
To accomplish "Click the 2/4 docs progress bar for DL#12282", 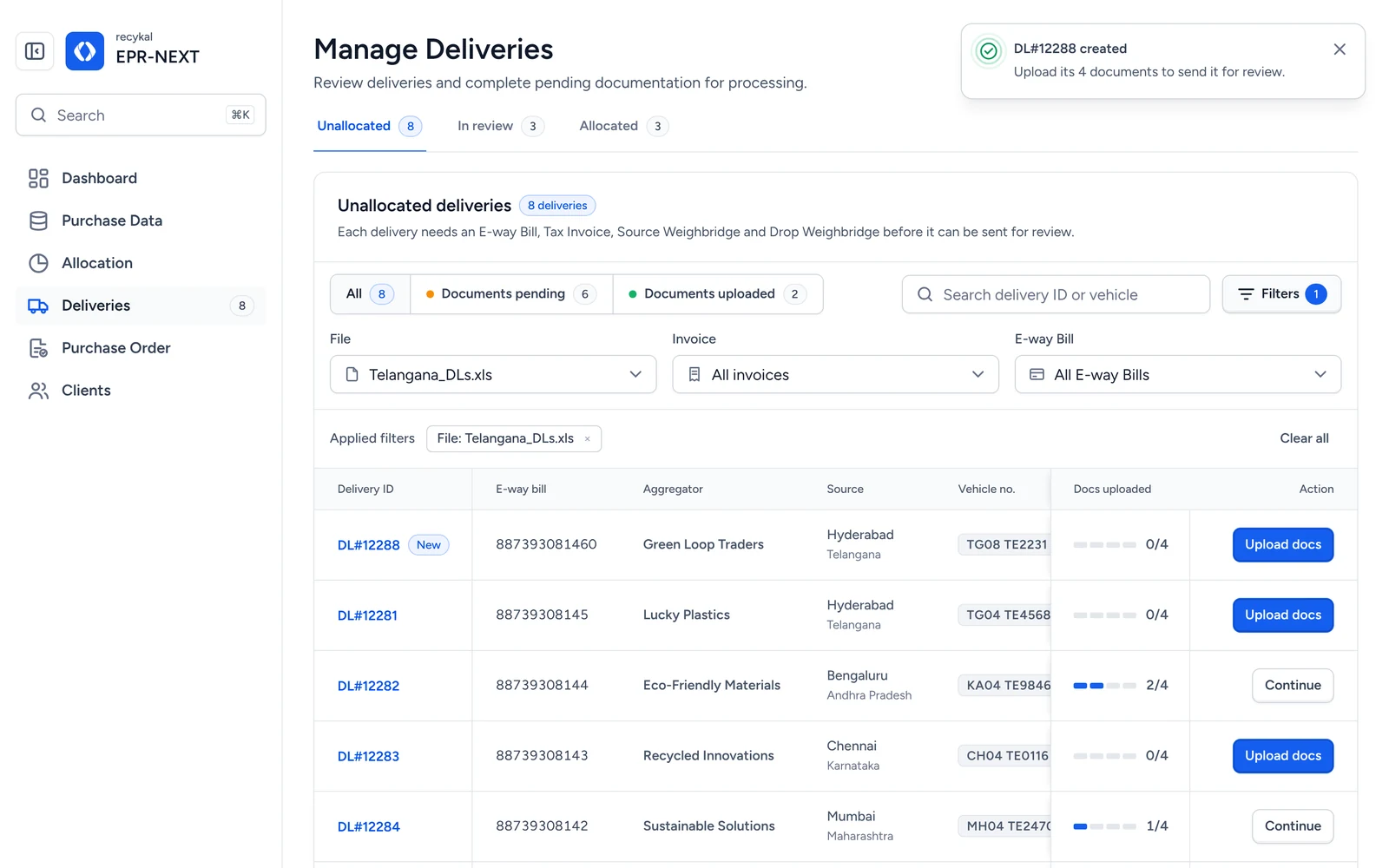I will [x=1104, y=686].
